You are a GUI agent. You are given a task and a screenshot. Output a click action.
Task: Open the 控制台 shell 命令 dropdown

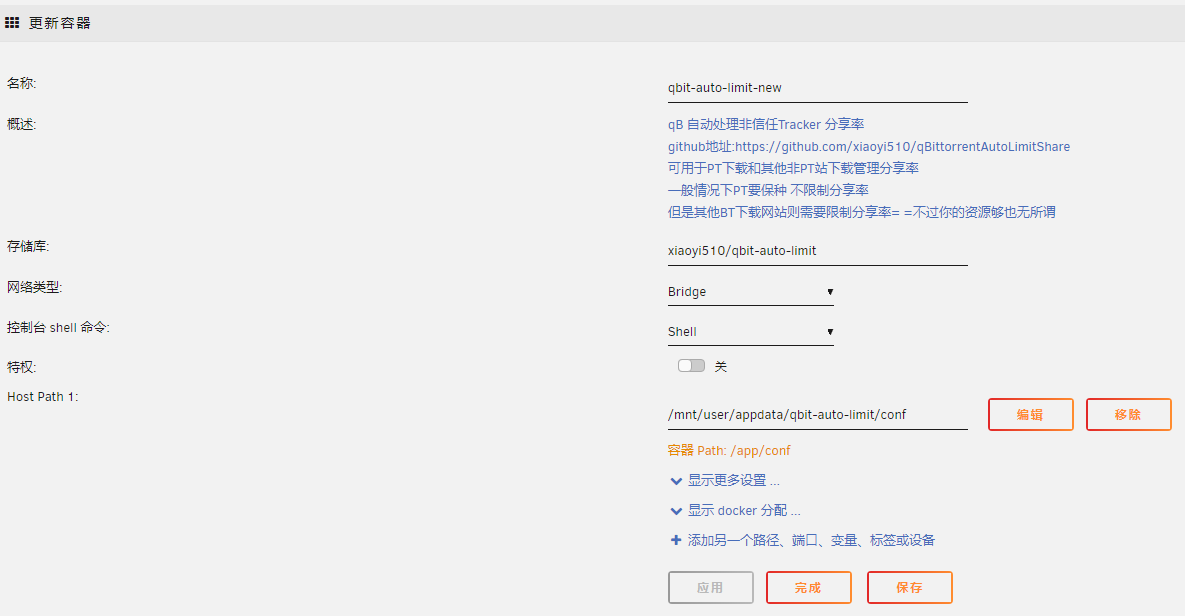tap(750, 331)
